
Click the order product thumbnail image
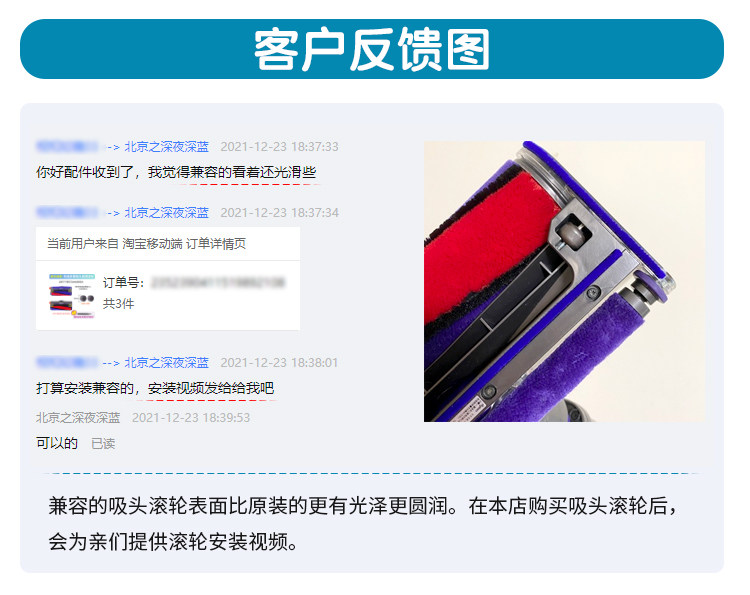(72, 296)
